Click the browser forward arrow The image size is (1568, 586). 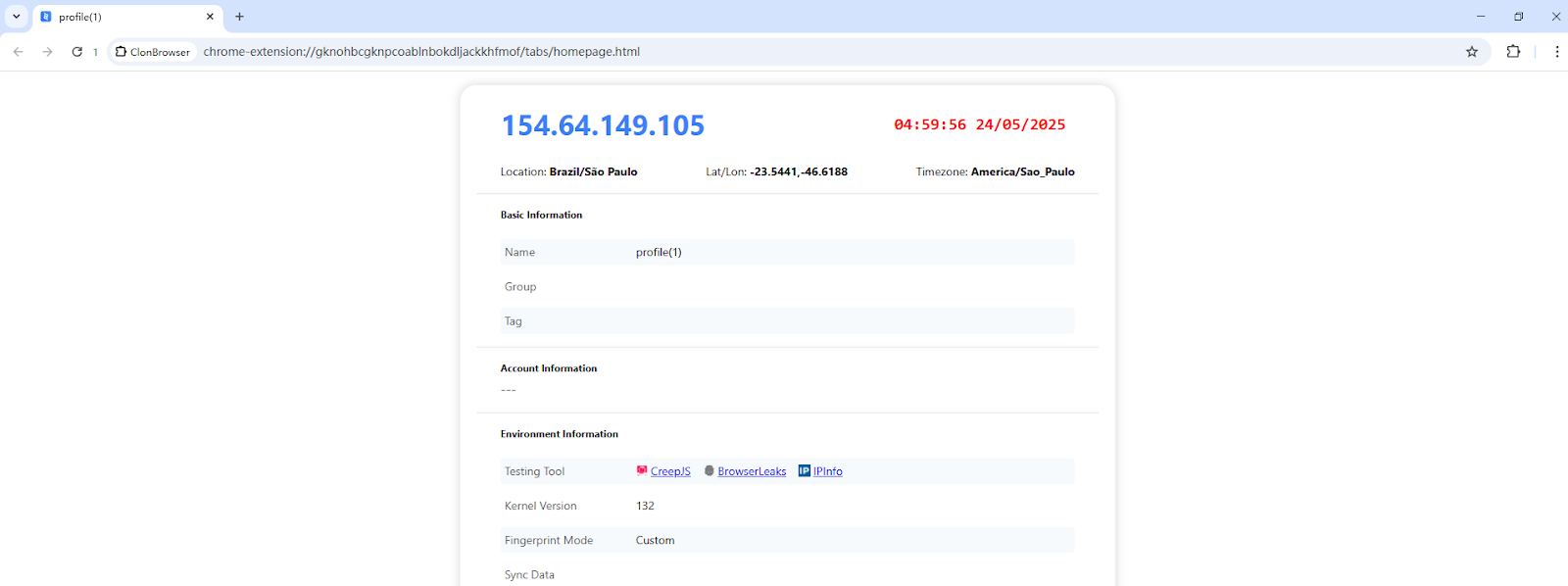[x=47, y=52]
